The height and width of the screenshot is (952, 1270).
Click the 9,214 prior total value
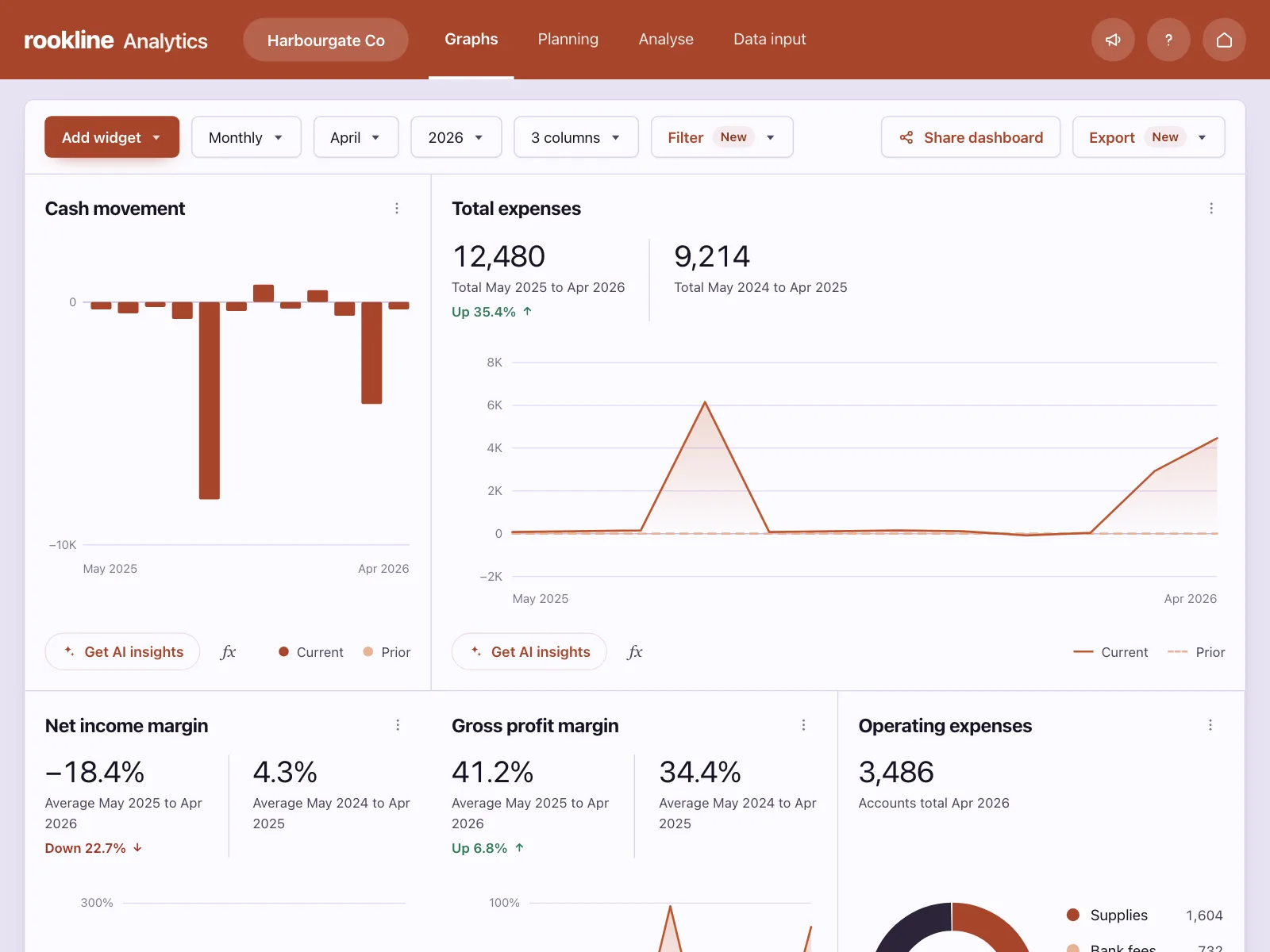pos(712,256)
